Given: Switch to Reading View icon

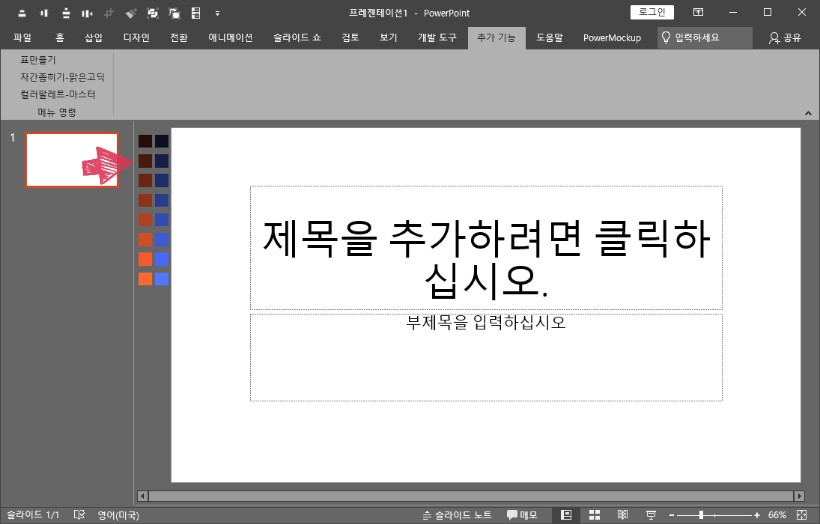Looking at the screenshot, I should coord(623,515).
